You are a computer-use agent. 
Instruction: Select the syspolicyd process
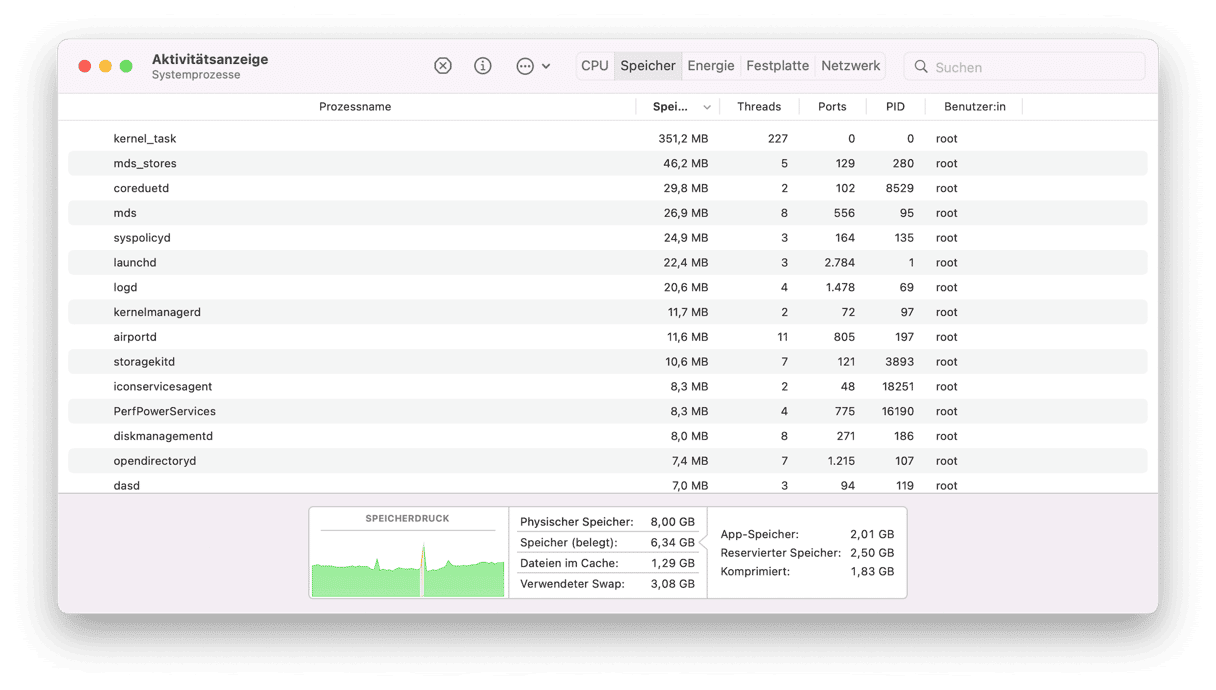click(x=608, y=238)
